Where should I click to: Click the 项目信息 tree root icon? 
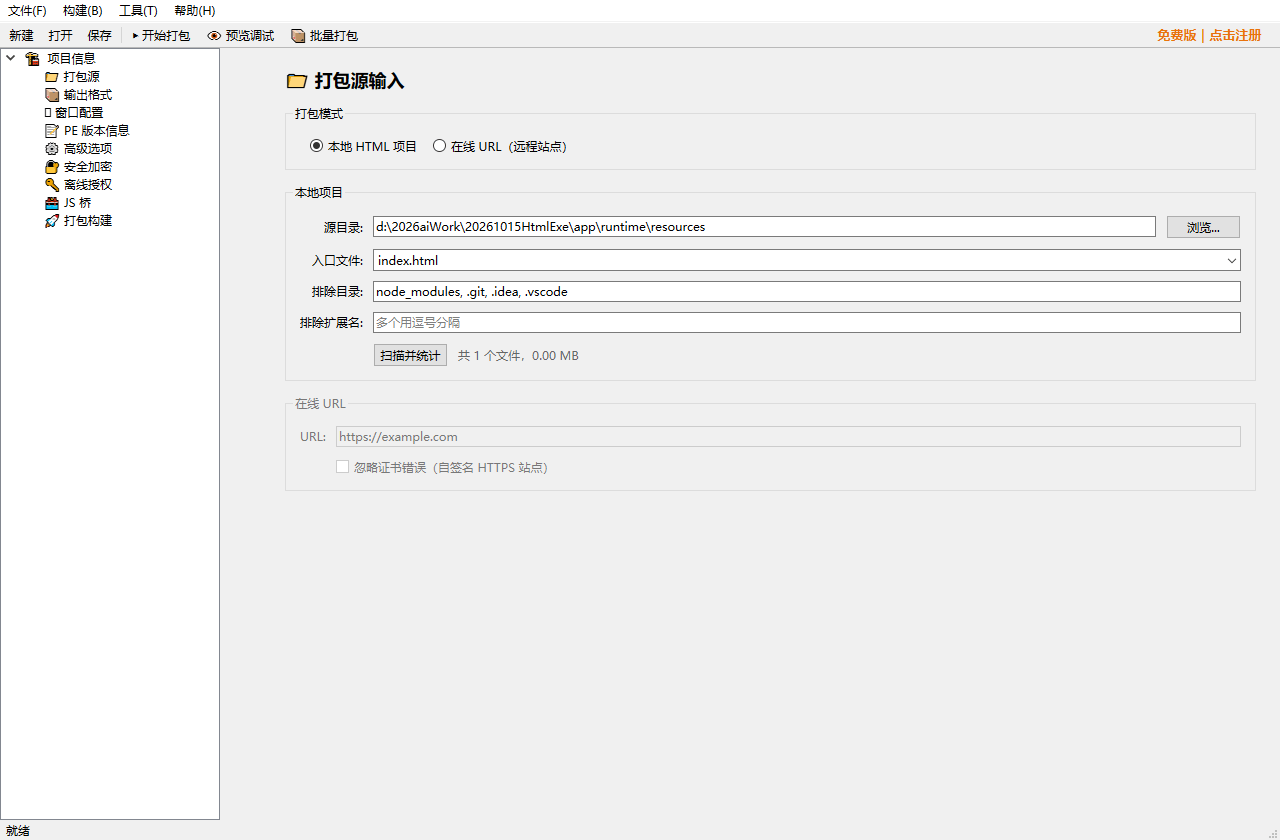click(x=32, y=59)
